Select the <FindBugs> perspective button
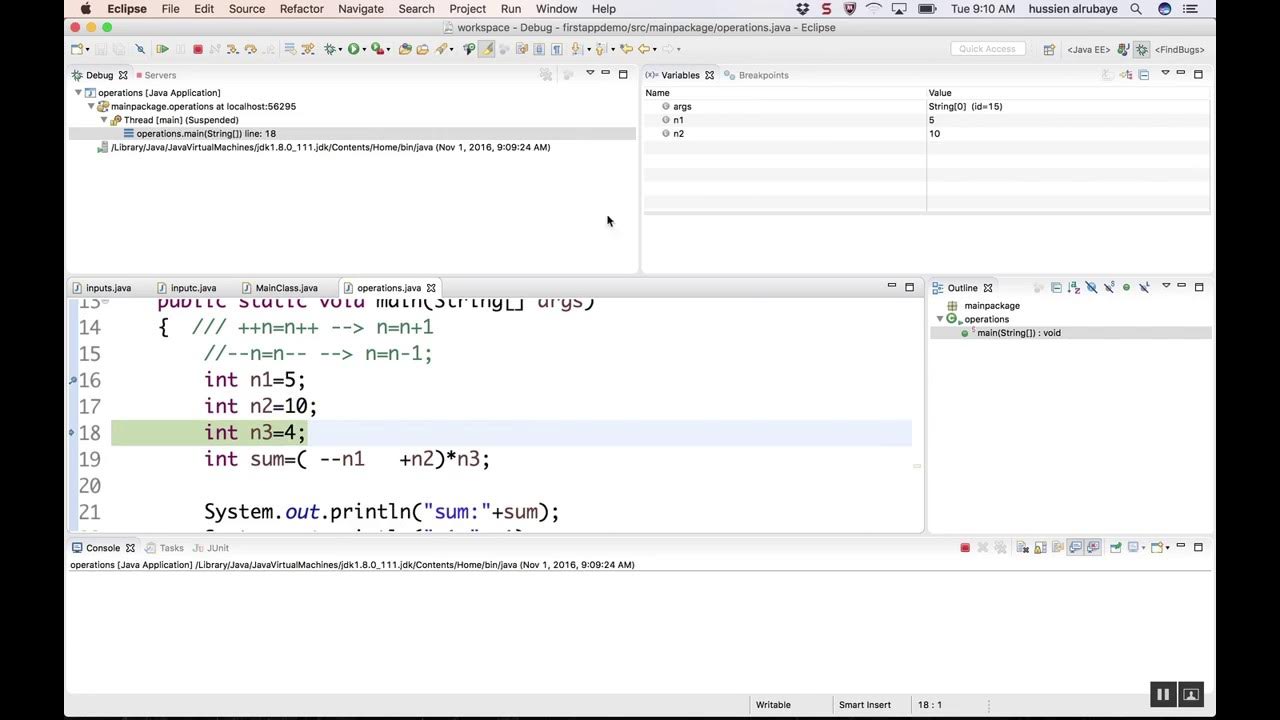 click(1179, 49)
